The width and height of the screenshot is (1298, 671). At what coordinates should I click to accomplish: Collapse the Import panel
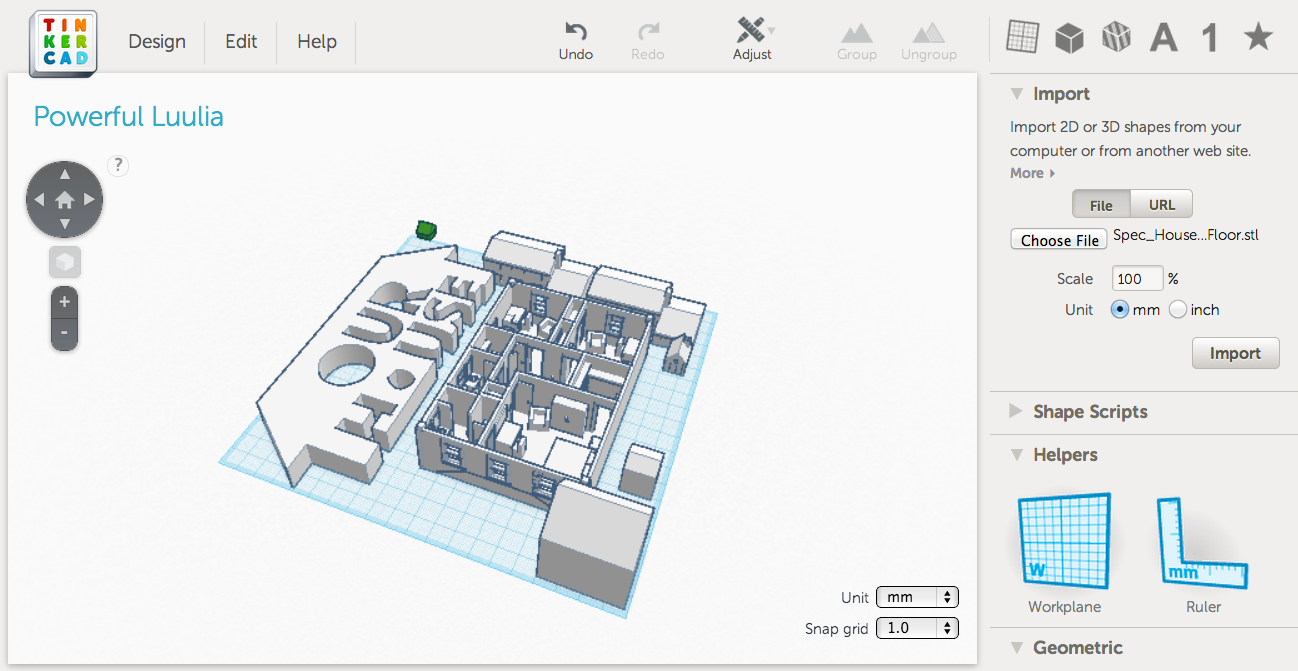[1017, 93]
